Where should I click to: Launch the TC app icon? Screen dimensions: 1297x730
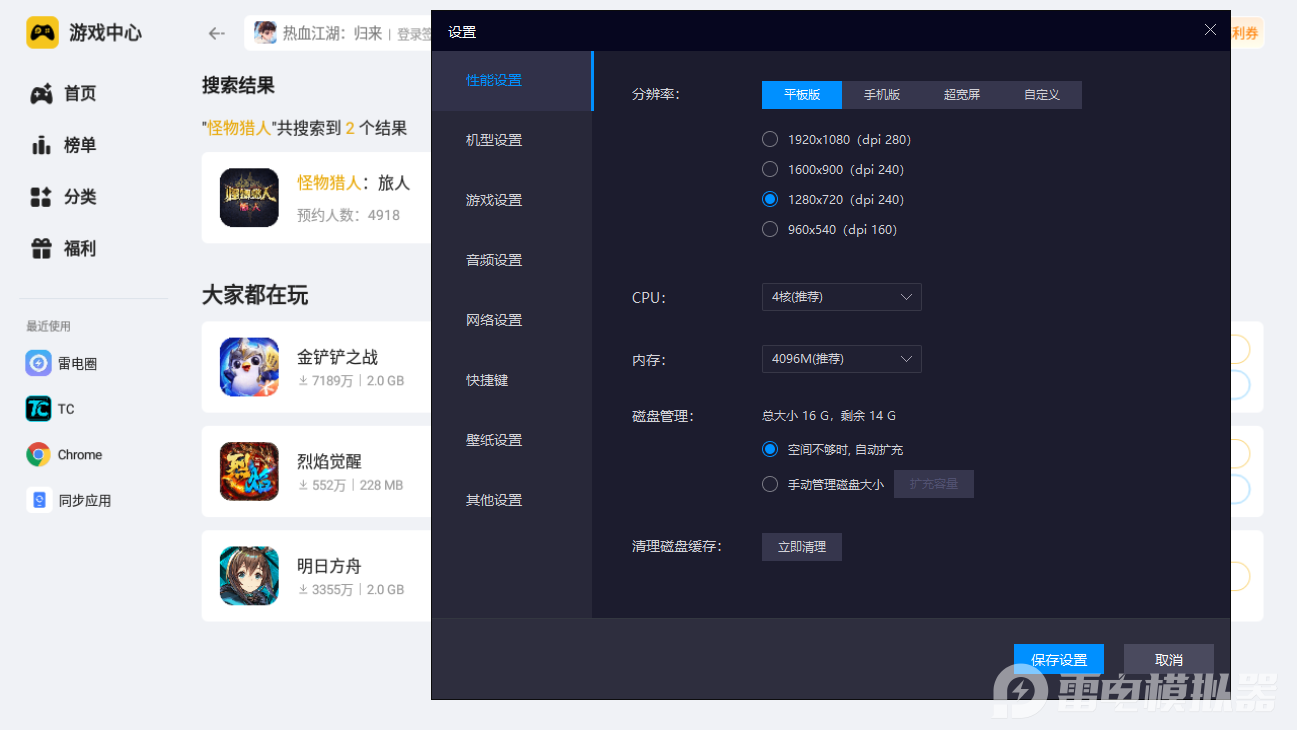point(39,409)
